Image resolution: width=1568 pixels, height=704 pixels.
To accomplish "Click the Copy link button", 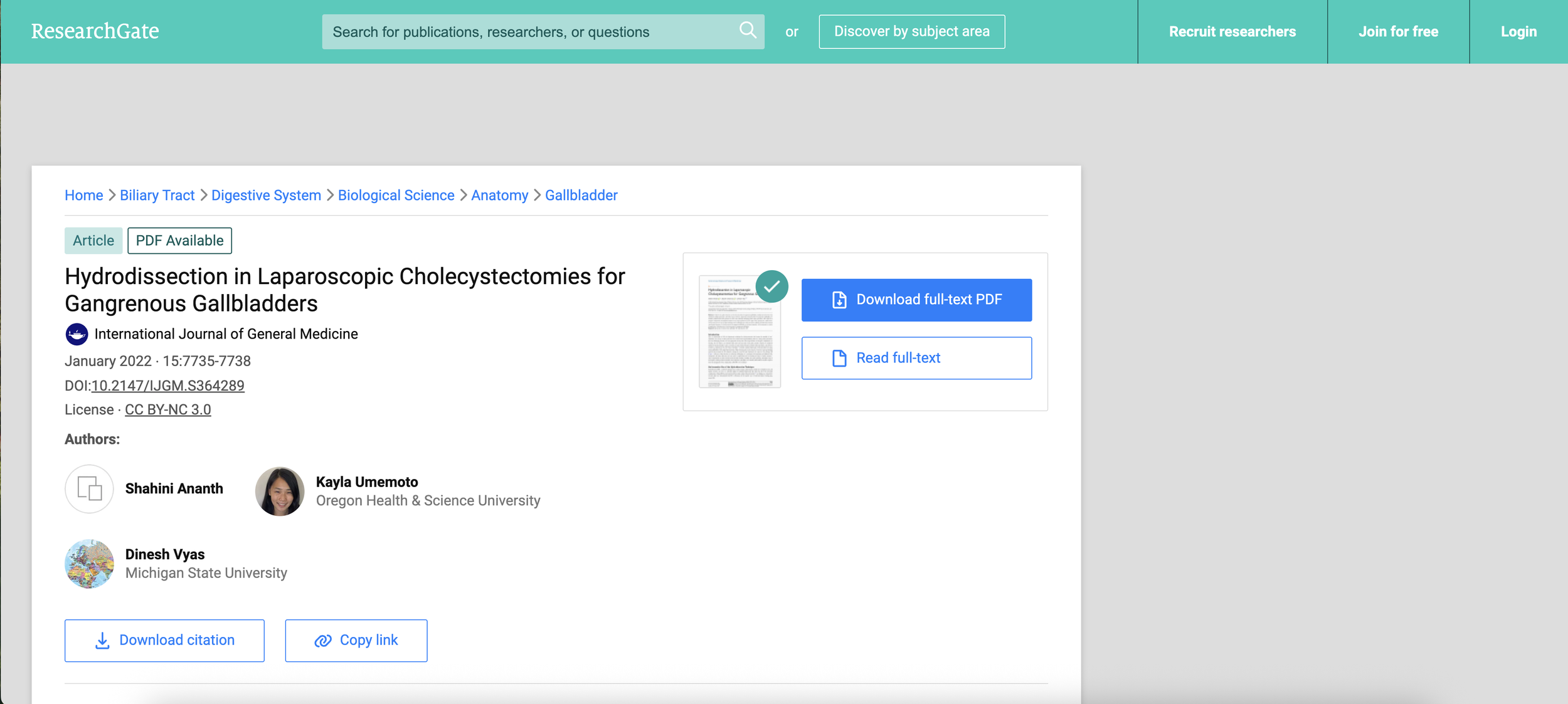I will coord(356,641).
